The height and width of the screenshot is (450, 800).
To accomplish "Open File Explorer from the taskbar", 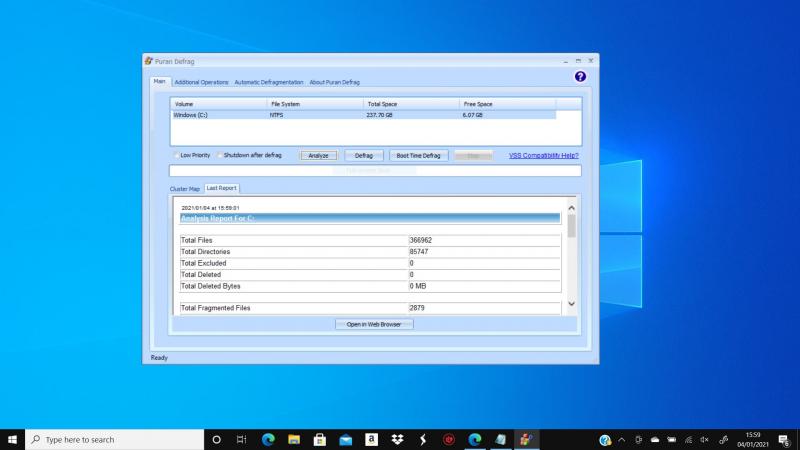I will pyautogui.click(x=294, y=439).
